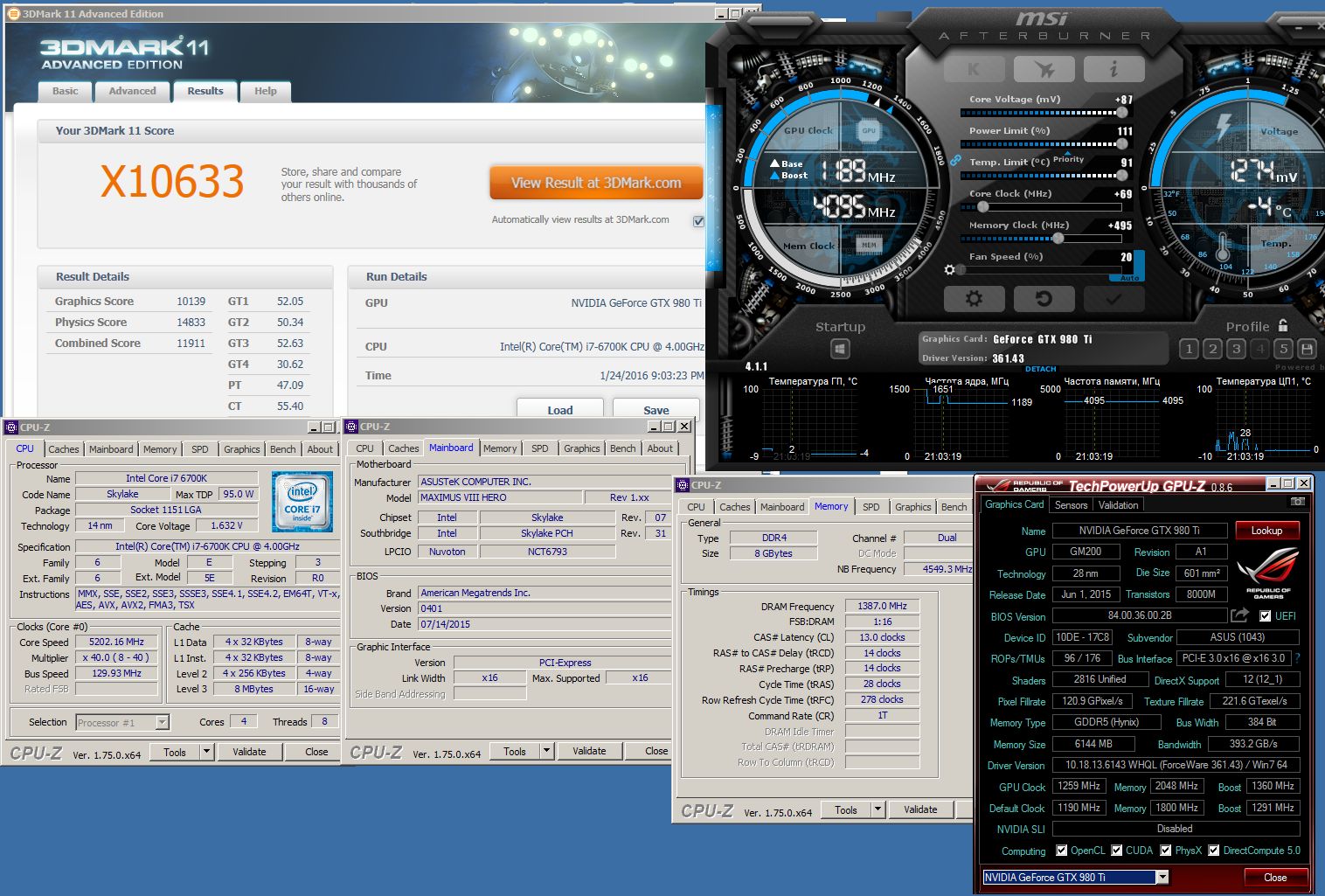
Task: Toggle the fan speed Auto button
Action: 1130,277
